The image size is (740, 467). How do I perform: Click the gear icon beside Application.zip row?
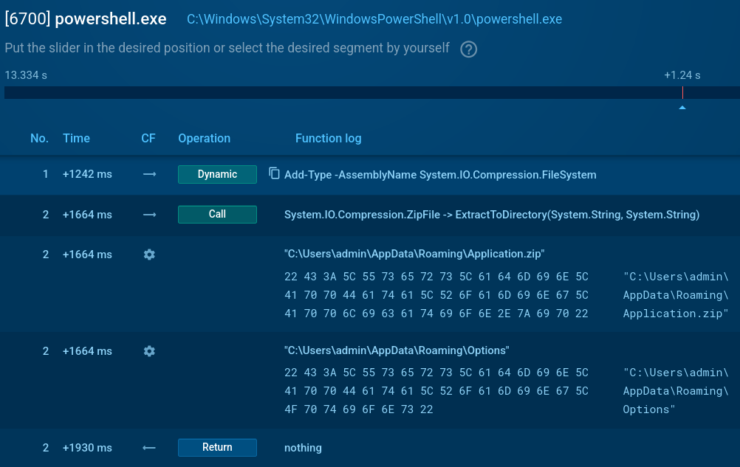(x=149, y=255)
